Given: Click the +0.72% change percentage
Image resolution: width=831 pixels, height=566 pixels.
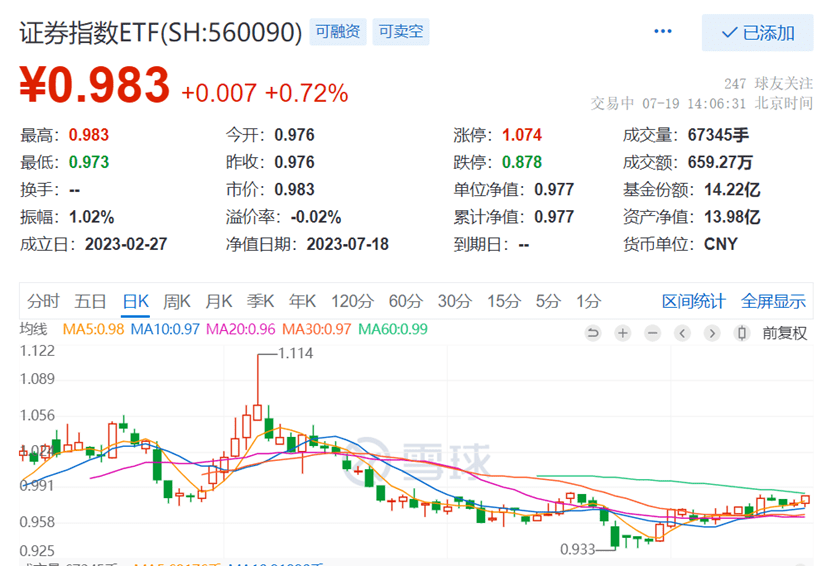Looking at the screenshot, I should pyautogui.click(x=306, y=93).
